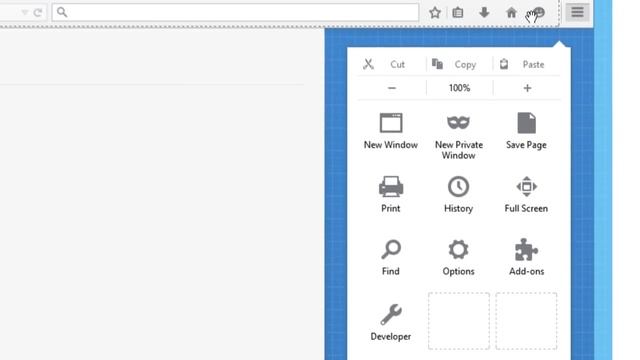
Task: Open the Downloads arrow icon
Action: pos(484,13)
